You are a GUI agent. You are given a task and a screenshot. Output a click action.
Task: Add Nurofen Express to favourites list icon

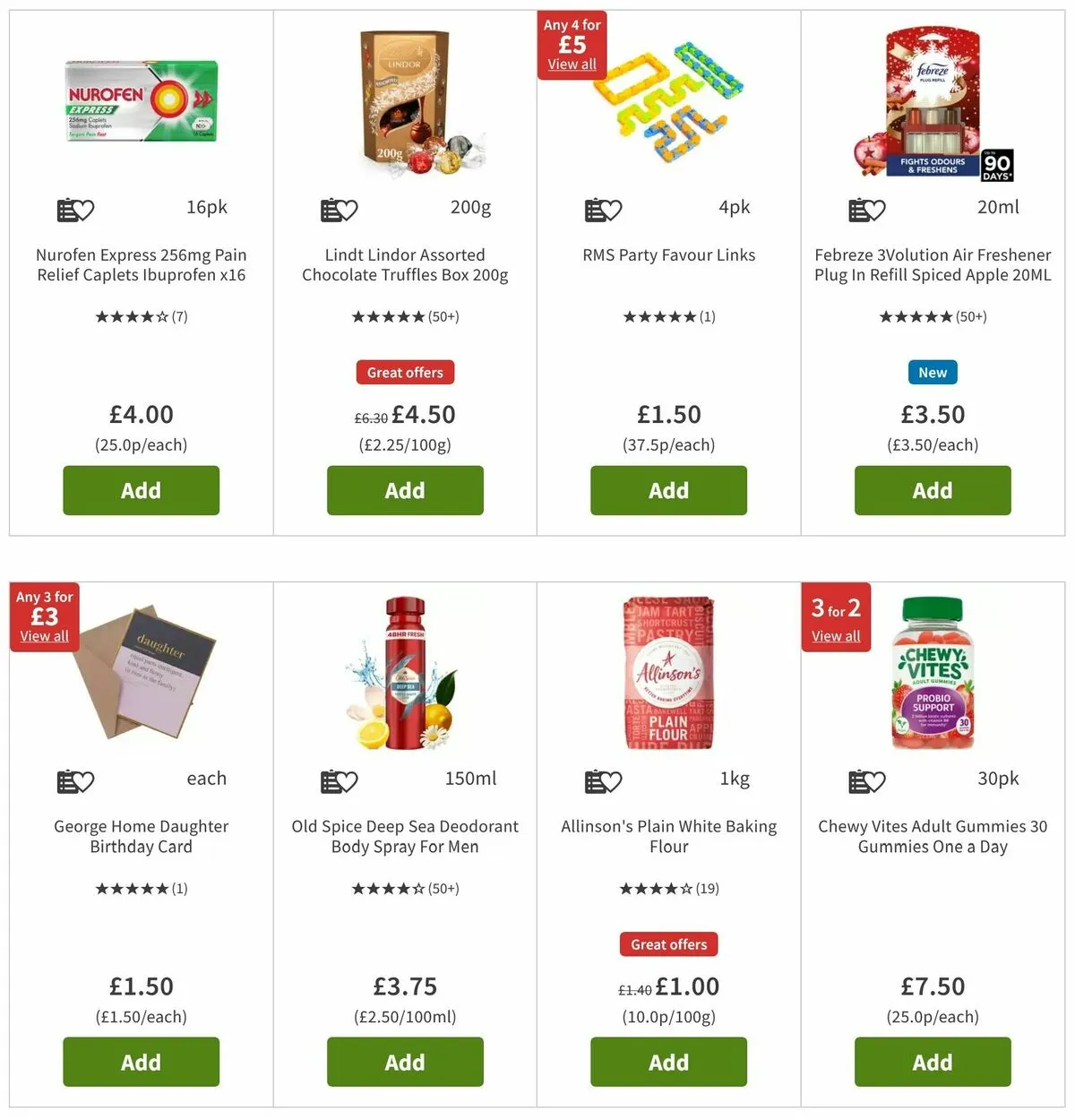[x=75, y=210]
